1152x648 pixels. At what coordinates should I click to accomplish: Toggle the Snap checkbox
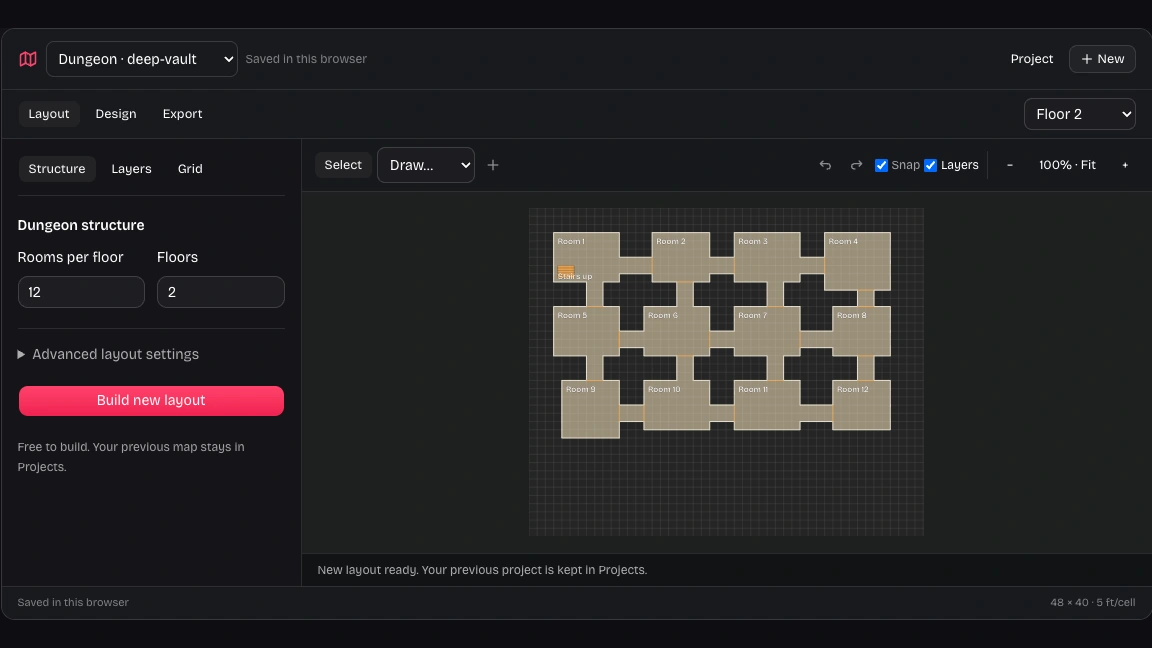(x=882, y=165)
